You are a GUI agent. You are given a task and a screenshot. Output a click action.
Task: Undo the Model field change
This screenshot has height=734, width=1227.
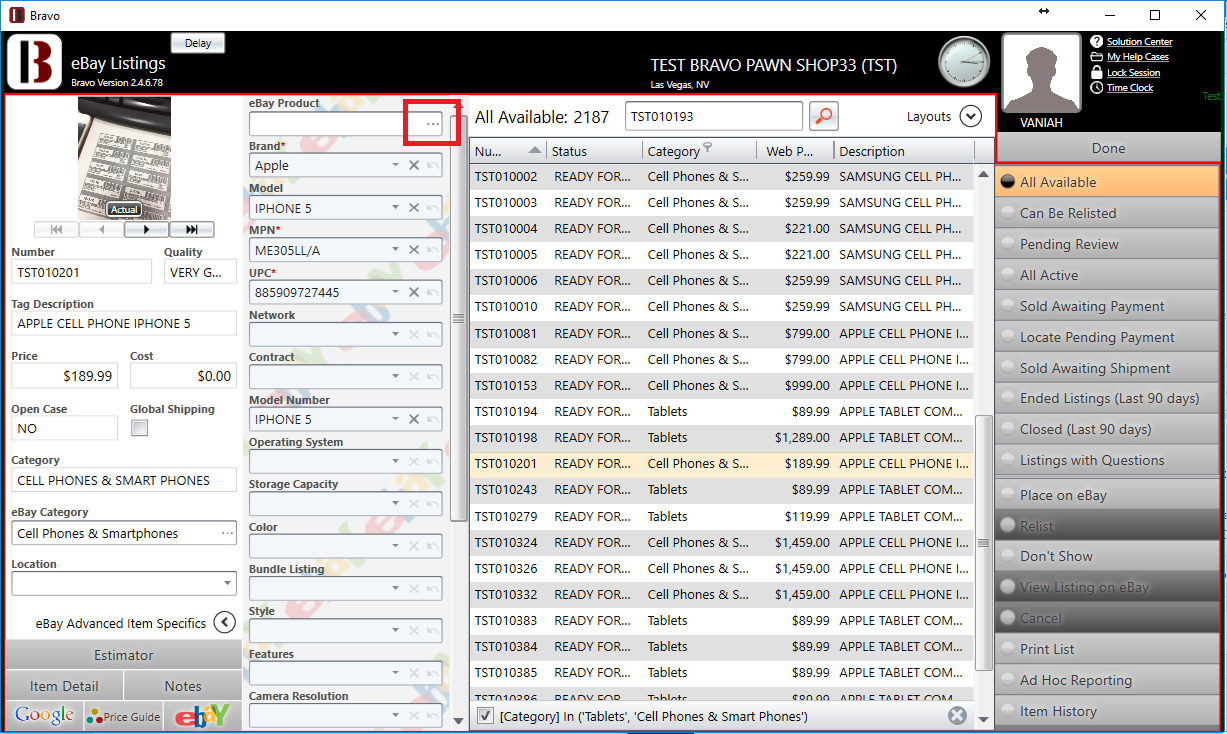pos(432,208)
